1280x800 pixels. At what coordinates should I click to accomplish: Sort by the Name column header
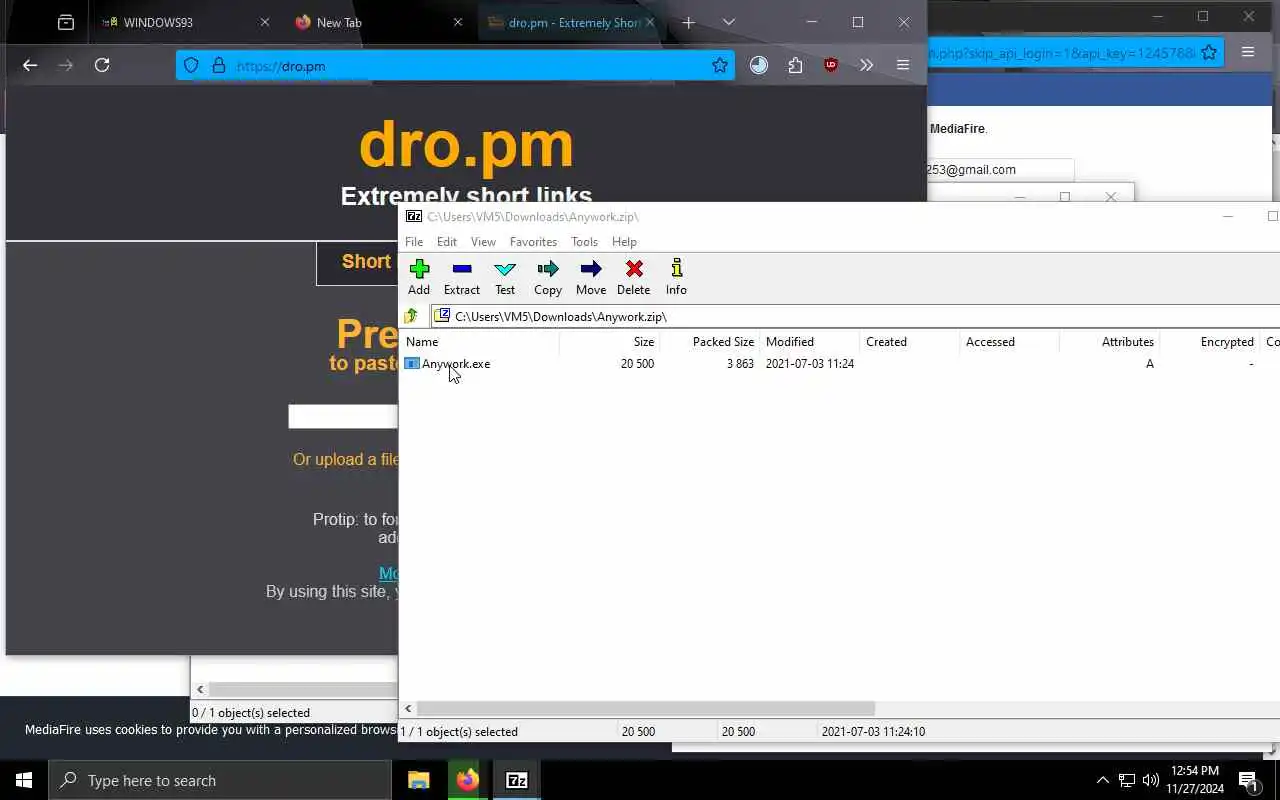click(x=480, y=342)
